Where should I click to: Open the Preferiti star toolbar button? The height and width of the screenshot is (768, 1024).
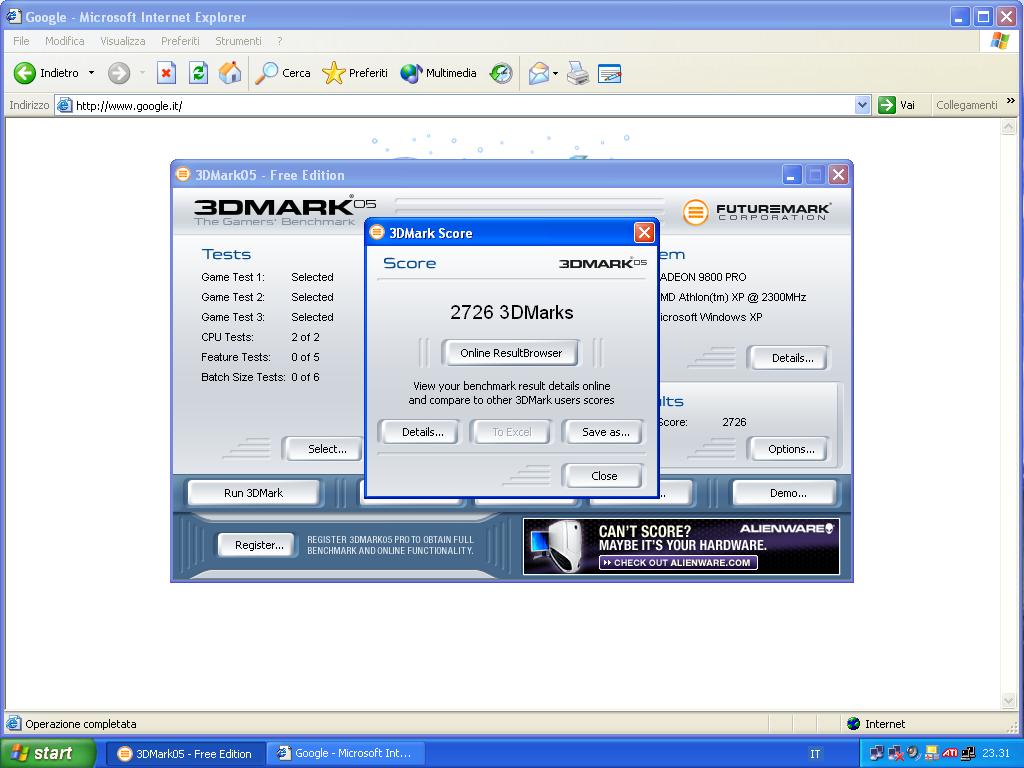pos(355,73)
